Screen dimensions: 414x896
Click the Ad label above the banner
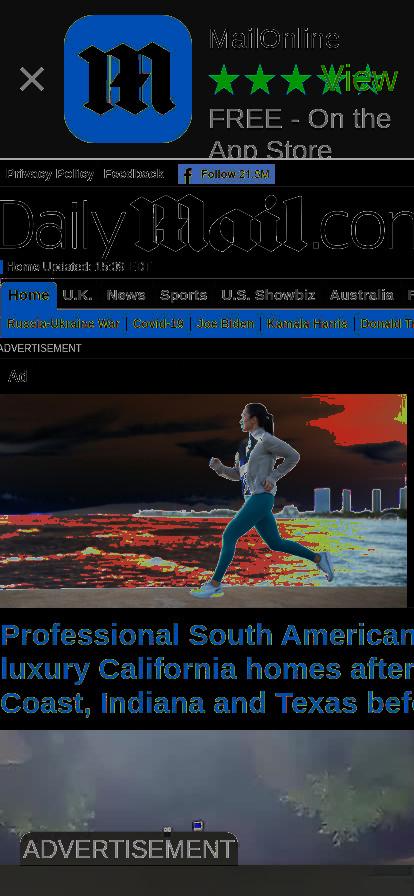tap(18, 376)
